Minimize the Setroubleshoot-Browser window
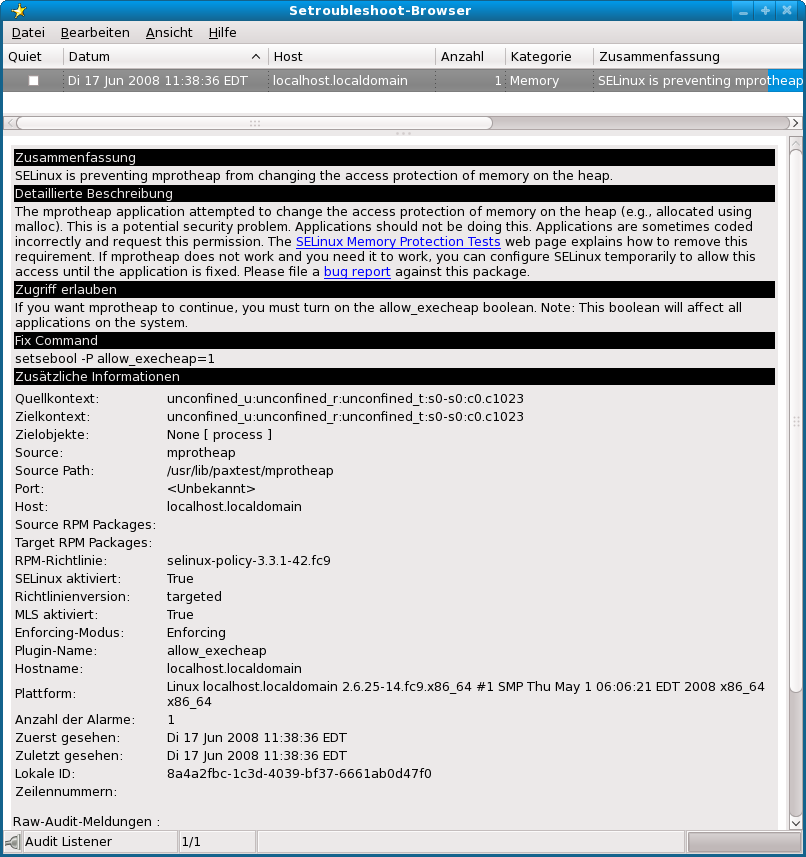 (x=743, y=10)
